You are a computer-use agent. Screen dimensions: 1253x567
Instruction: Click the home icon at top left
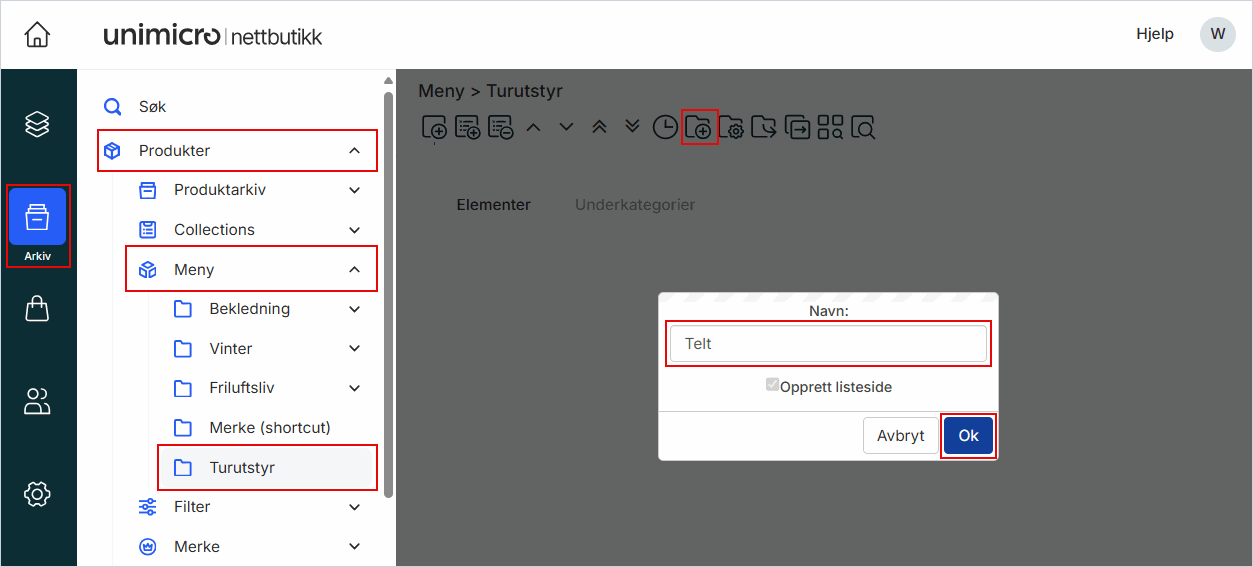point(37,35)
